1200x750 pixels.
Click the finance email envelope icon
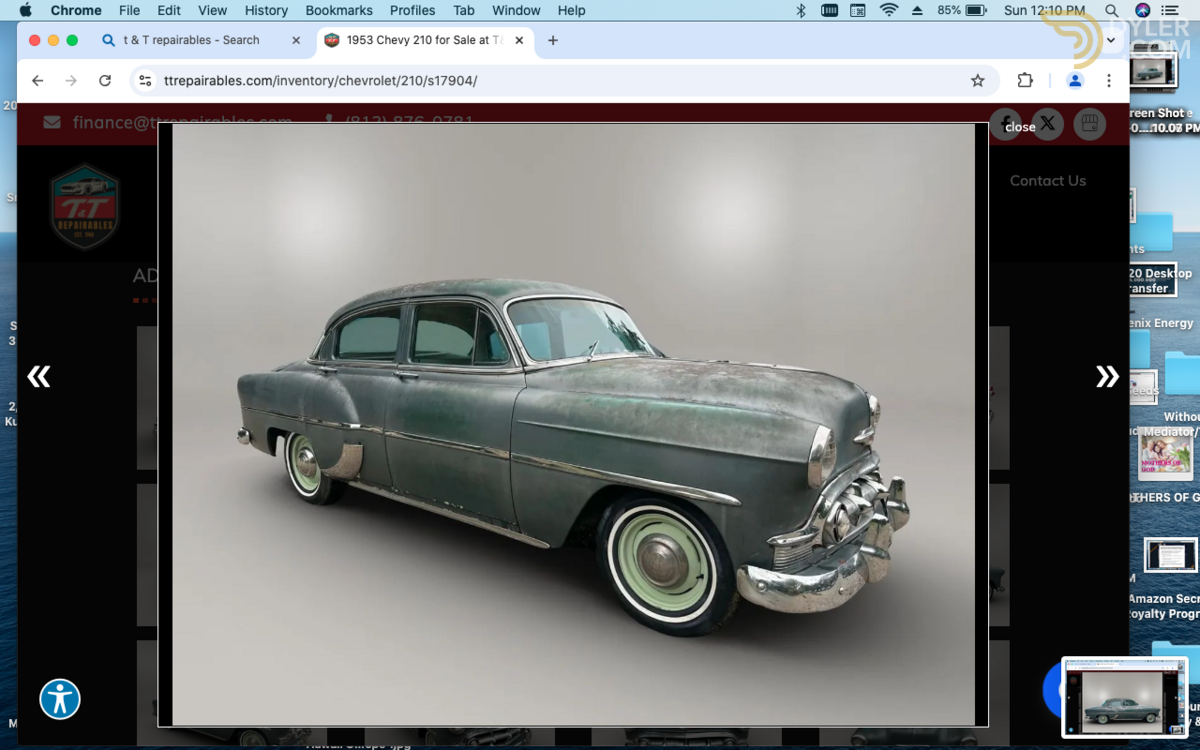pos(52,122)
